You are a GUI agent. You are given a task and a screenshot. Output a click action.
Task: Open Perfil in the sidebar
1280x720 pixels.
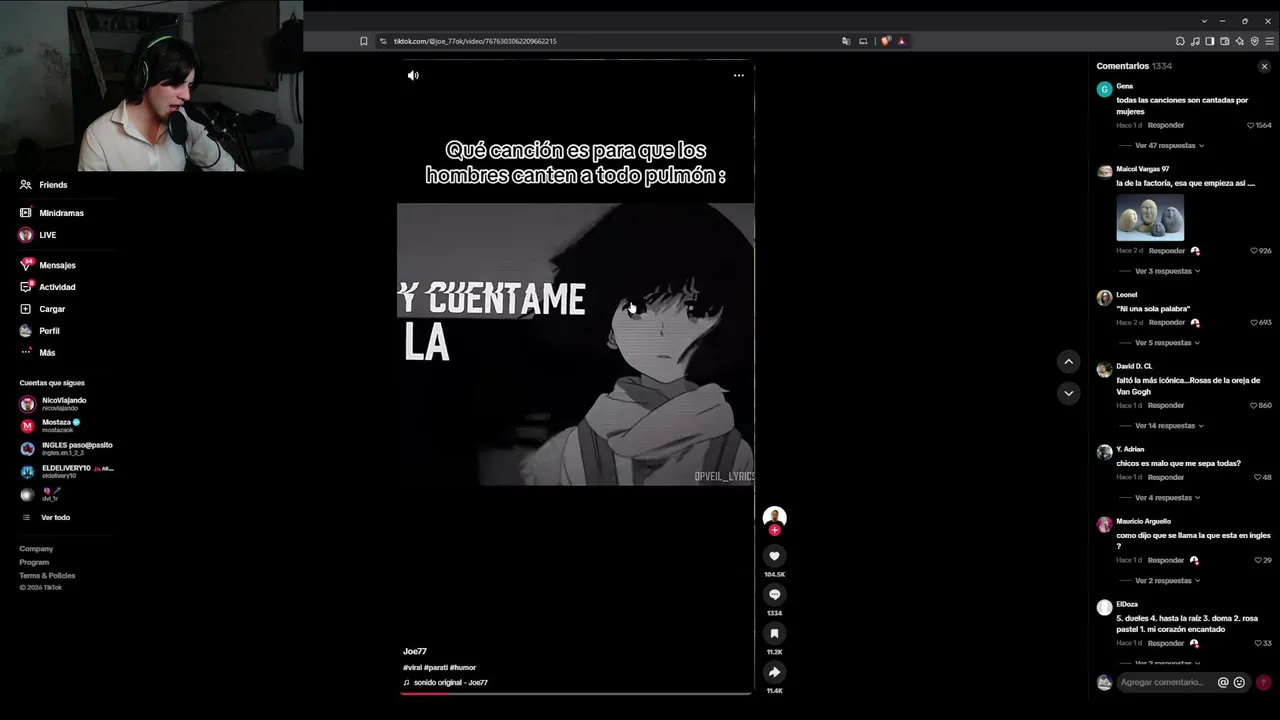click(49, 331)
